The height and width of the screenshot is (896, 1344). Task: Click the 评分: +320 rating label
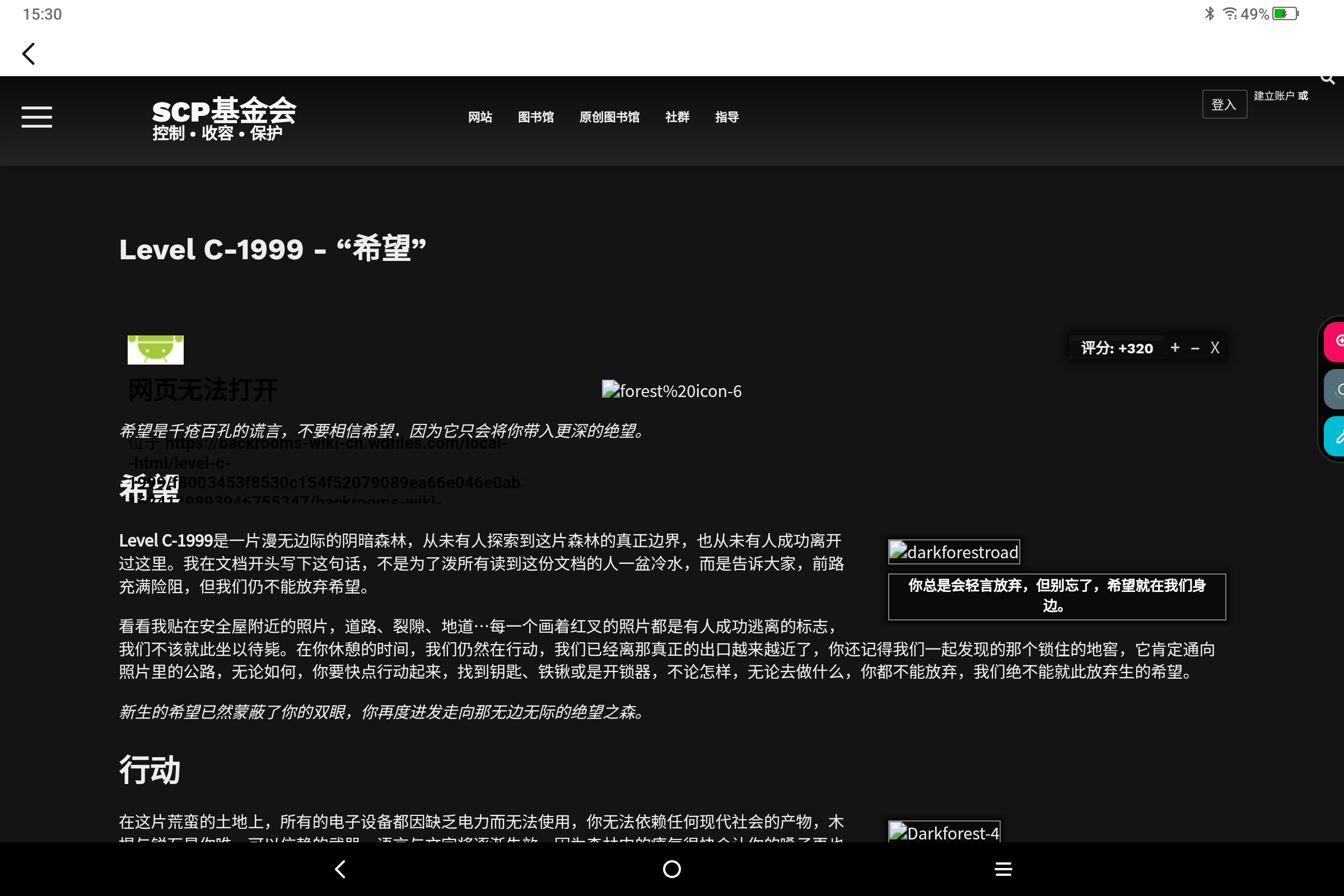tap(1117, 348)
